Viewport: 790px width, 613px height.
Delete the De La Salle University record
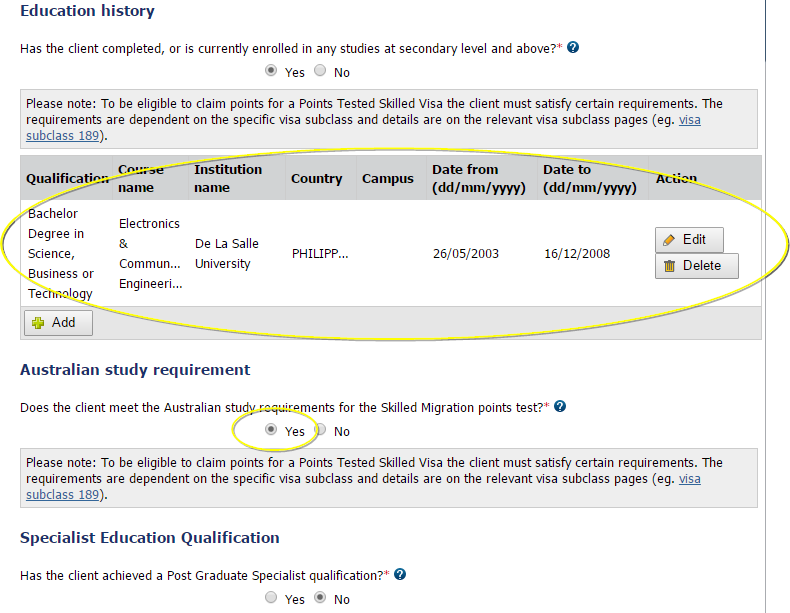(x=696, y=266)
